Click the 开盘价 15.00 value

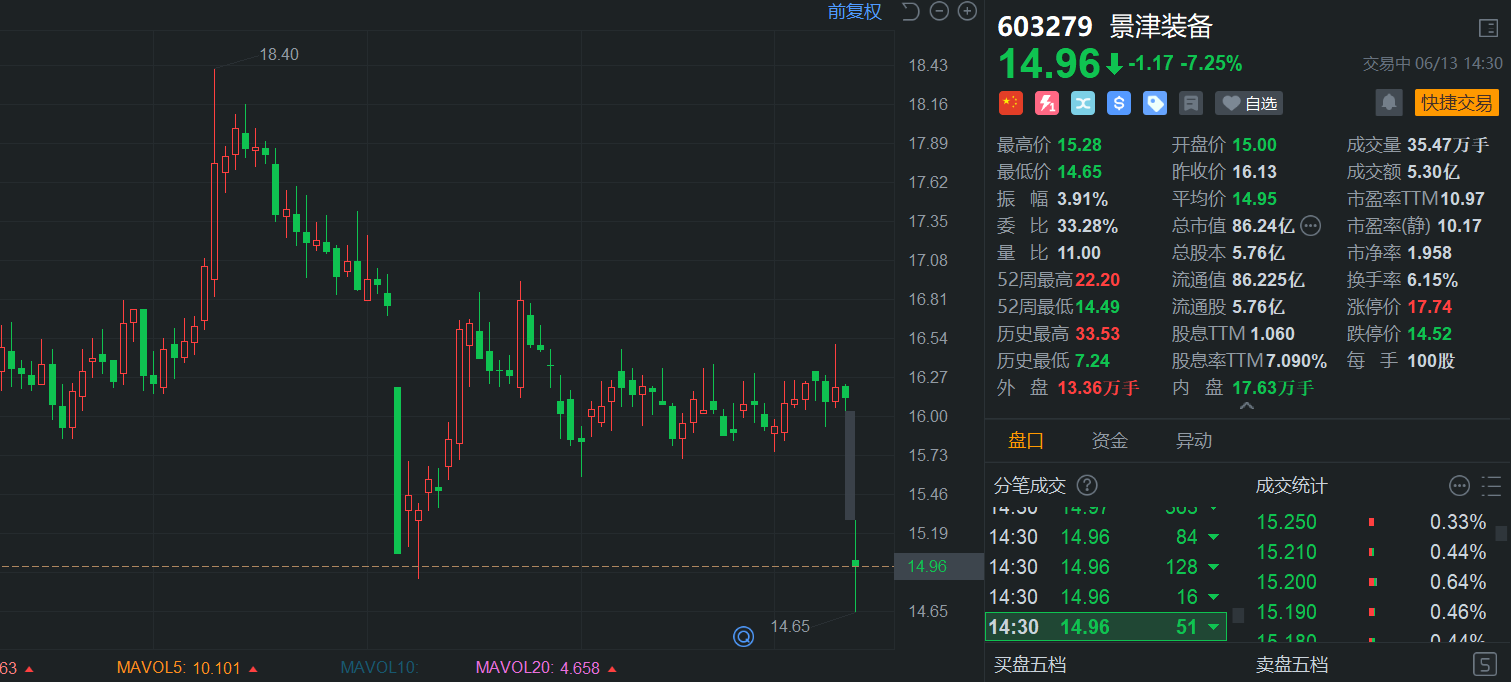click(x=1254, y=145)
